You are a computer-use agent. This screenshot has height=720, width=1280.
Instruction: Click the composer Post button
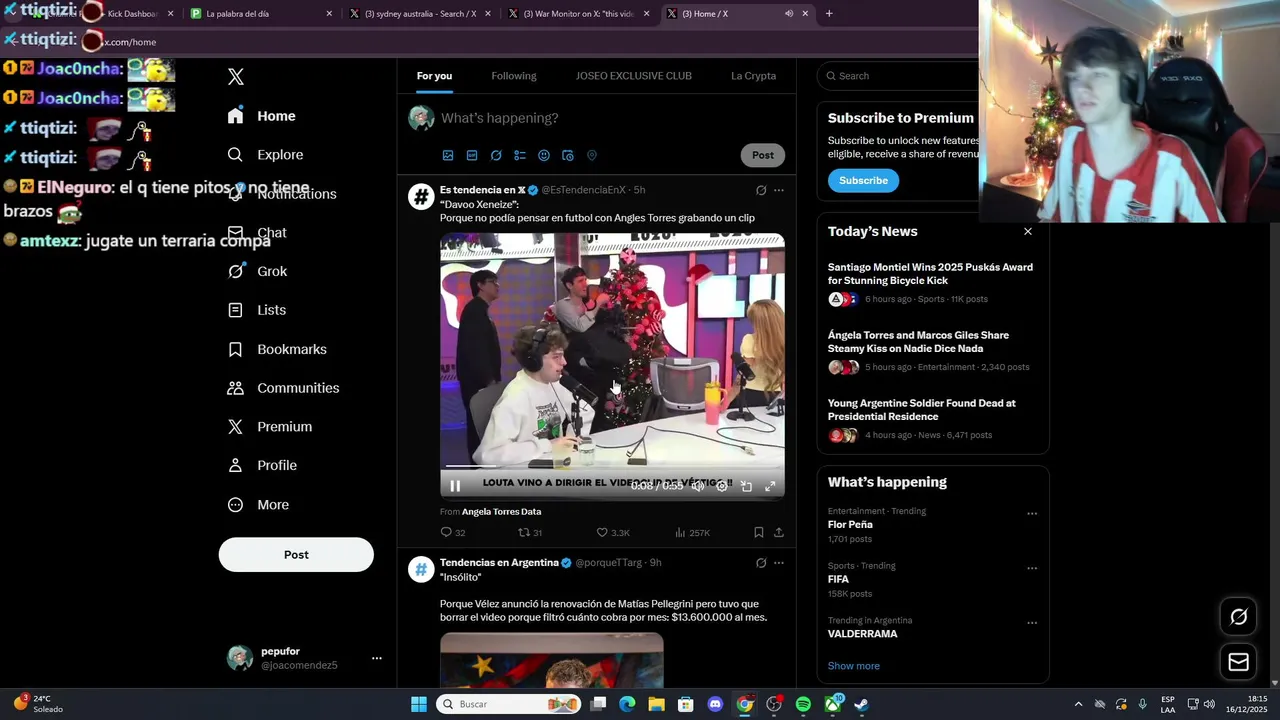point(763,155)
